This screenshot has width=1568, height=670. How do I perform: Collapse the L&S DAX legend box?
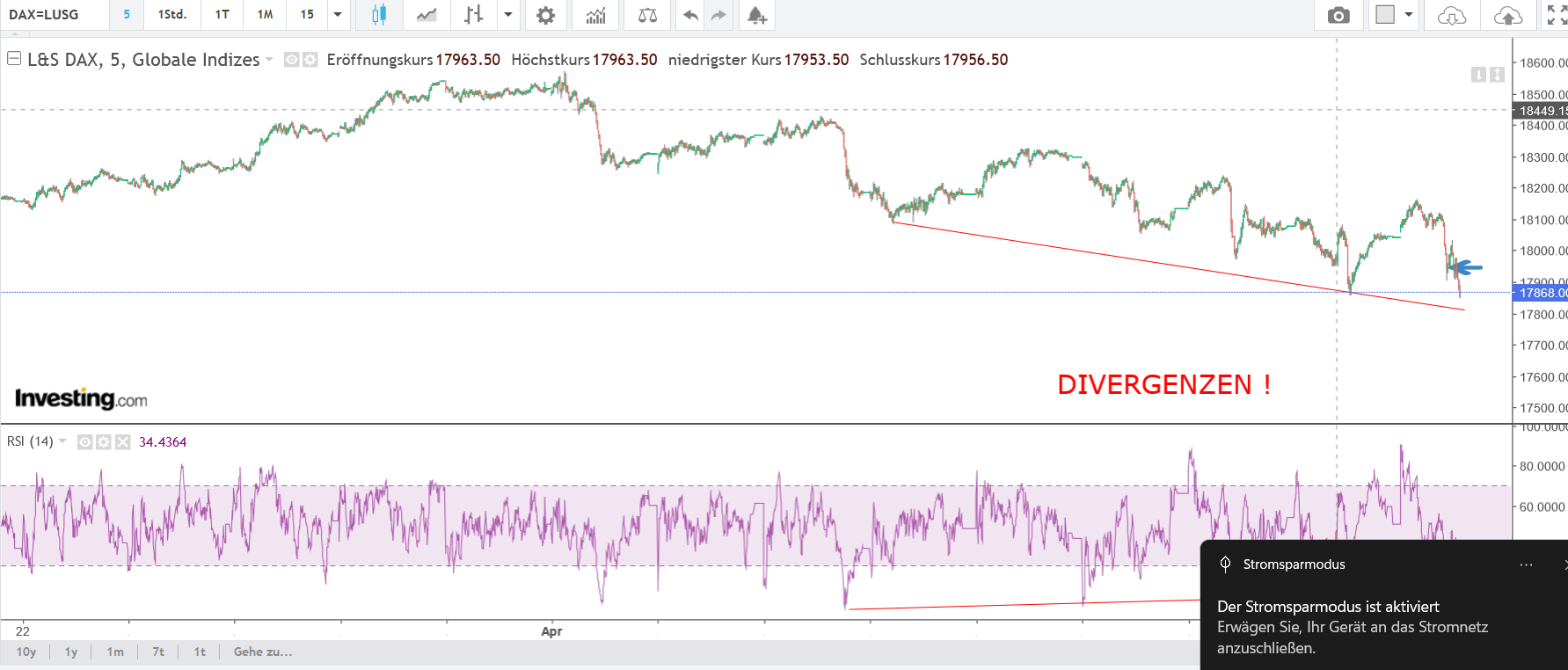[14, 59]
